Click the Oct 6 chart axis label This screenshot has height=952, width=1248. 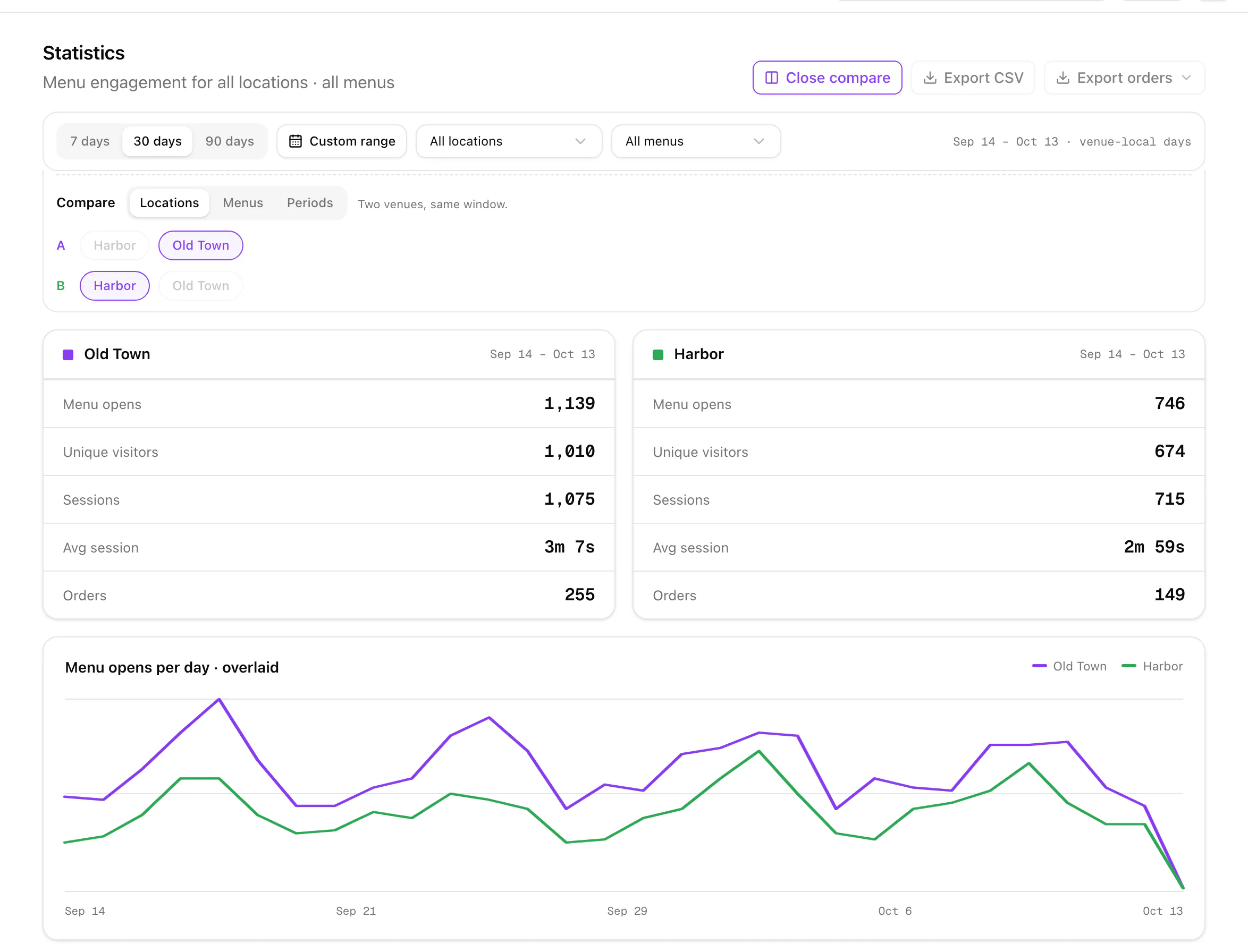895,911
